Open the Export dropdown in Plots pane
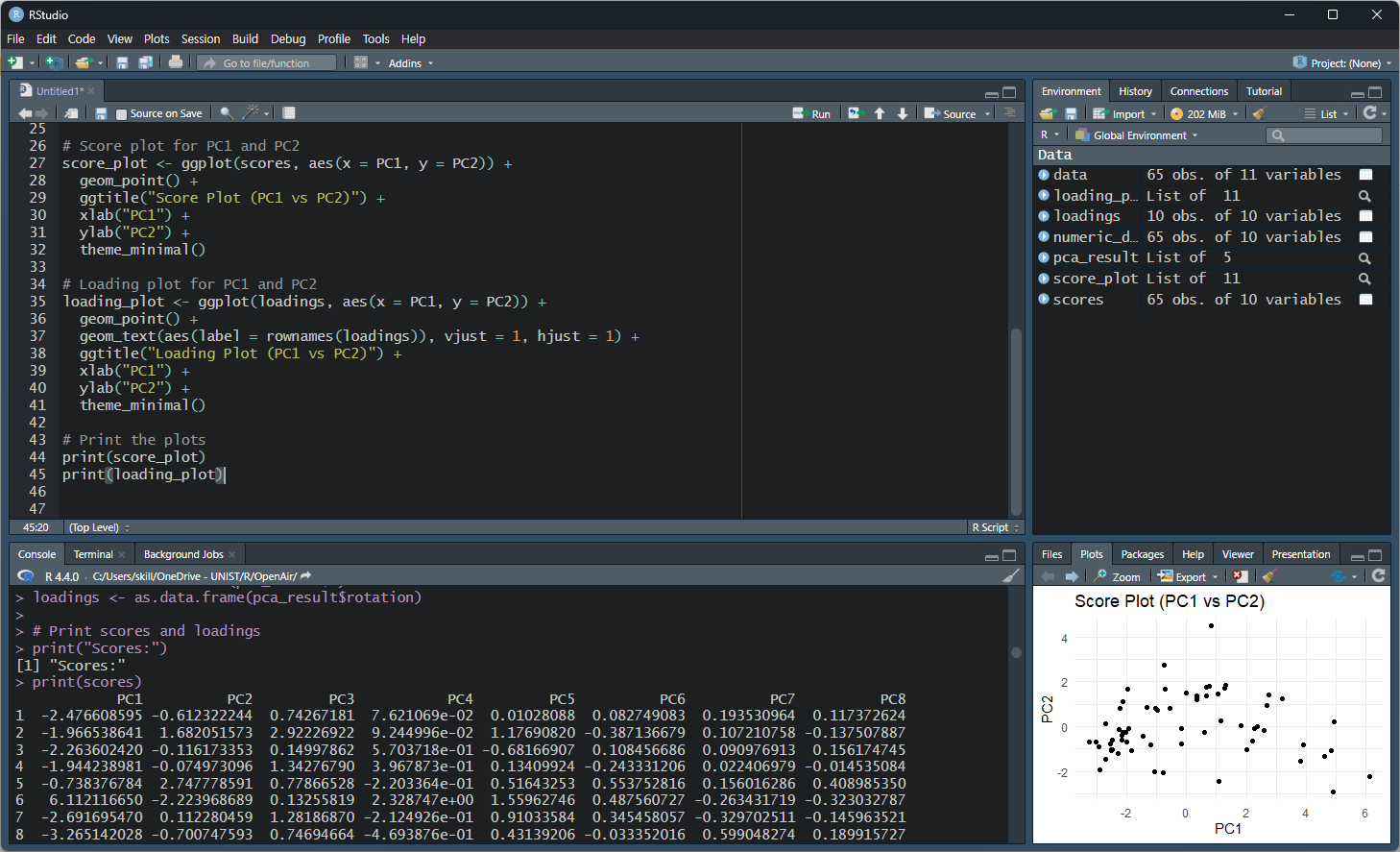This screenshot has height=852, width=1400. click(x=1188, y=576)
